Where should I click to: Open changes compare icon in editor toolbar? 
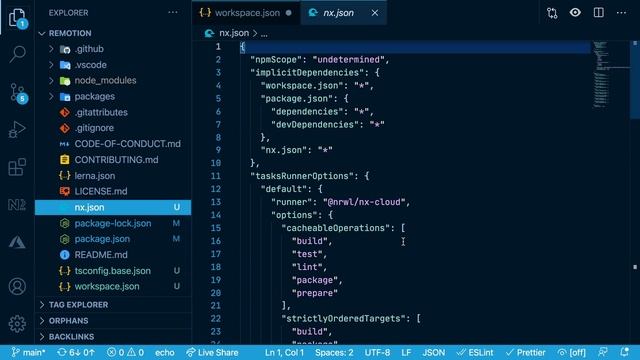(552, 13)
